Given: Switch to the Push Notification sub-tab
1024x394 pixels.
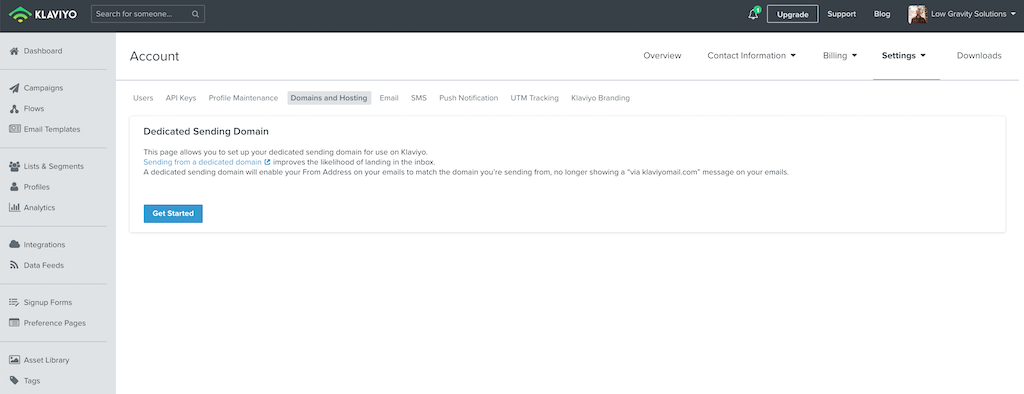Looking at the screenshot, I should (468, 98).
